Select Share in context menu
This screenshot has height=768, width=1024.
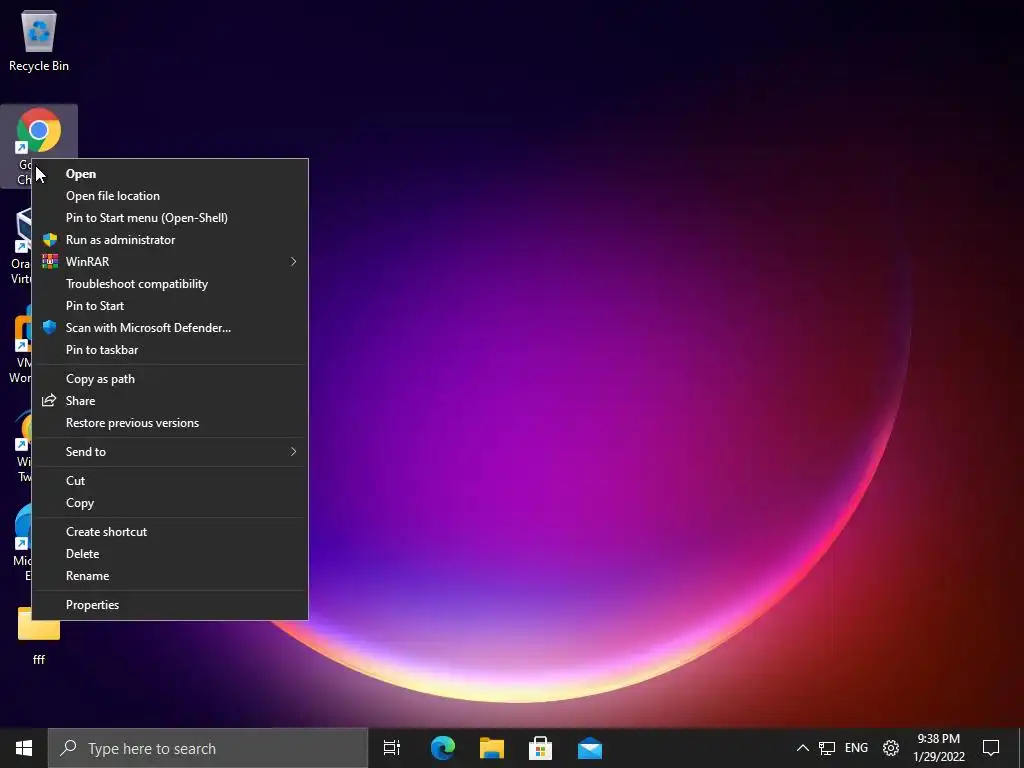(x=170, y=401)
